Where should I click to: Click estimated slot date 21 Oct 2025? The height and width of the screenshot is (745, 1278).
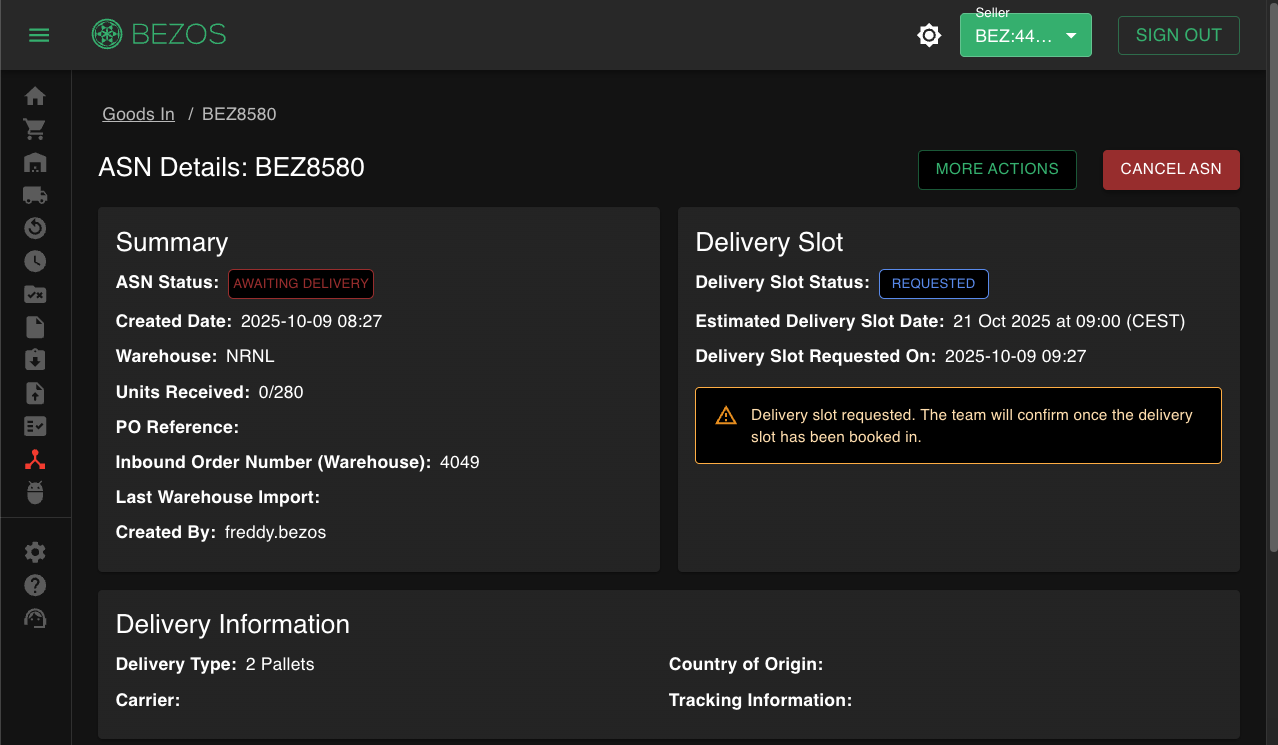[1069, 321]
